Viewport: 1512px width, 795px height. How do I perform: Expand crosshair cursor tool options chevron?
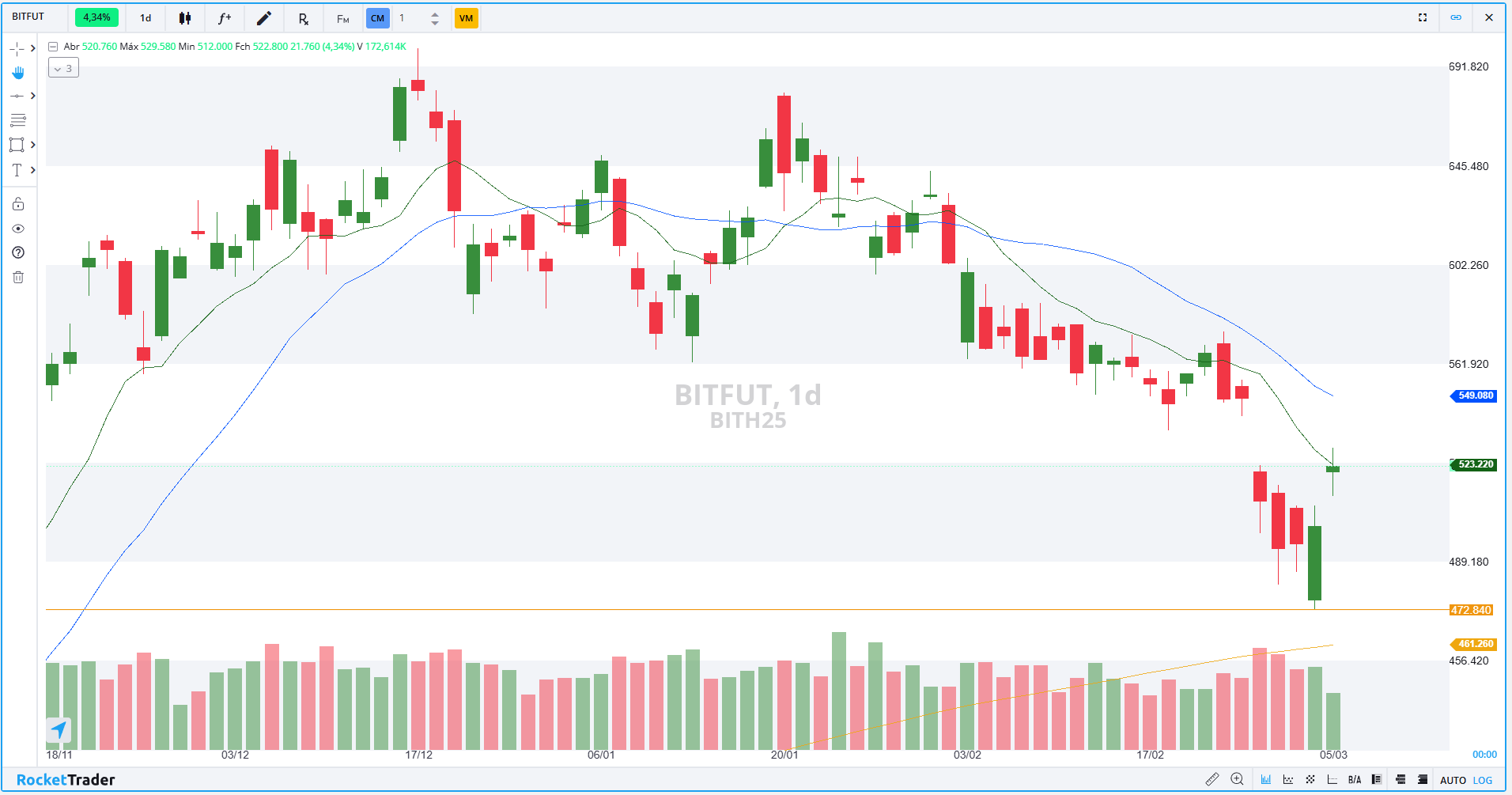click(x=32, y=49)
